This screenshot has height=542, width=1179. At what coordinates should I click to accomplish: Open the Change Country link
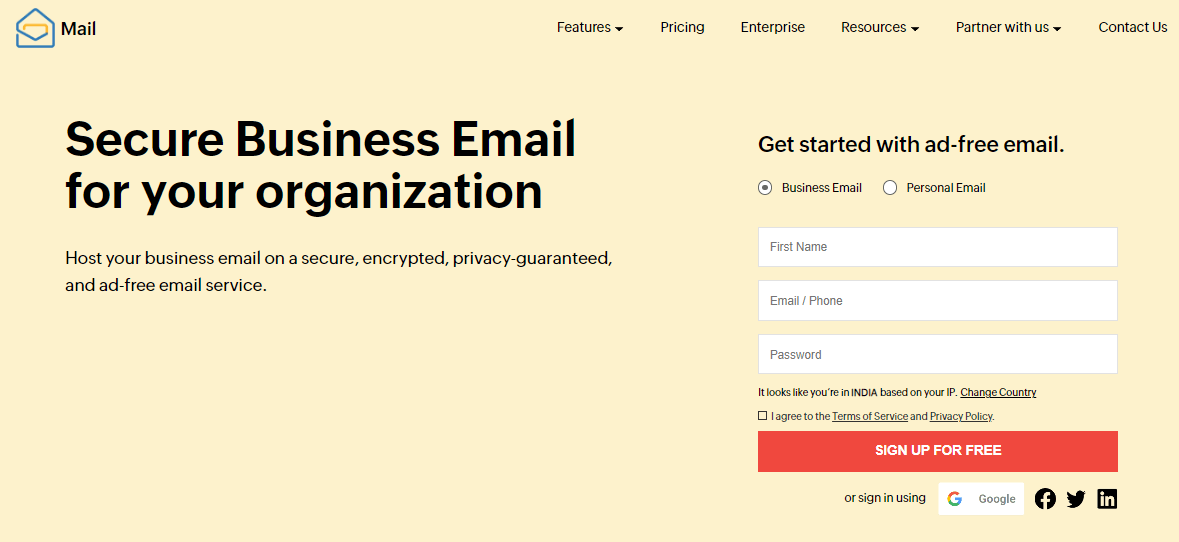coord(998,392)
